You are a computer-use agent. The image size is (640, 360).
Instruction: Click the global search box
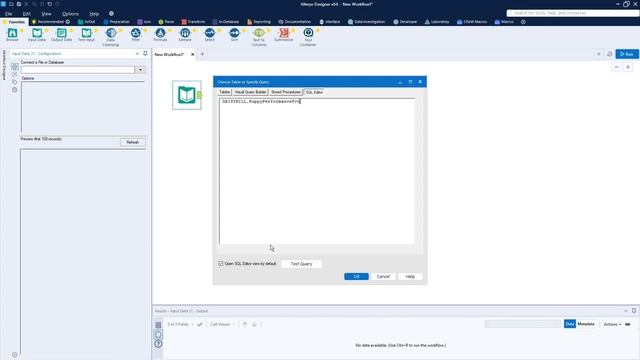pos(573,13)
